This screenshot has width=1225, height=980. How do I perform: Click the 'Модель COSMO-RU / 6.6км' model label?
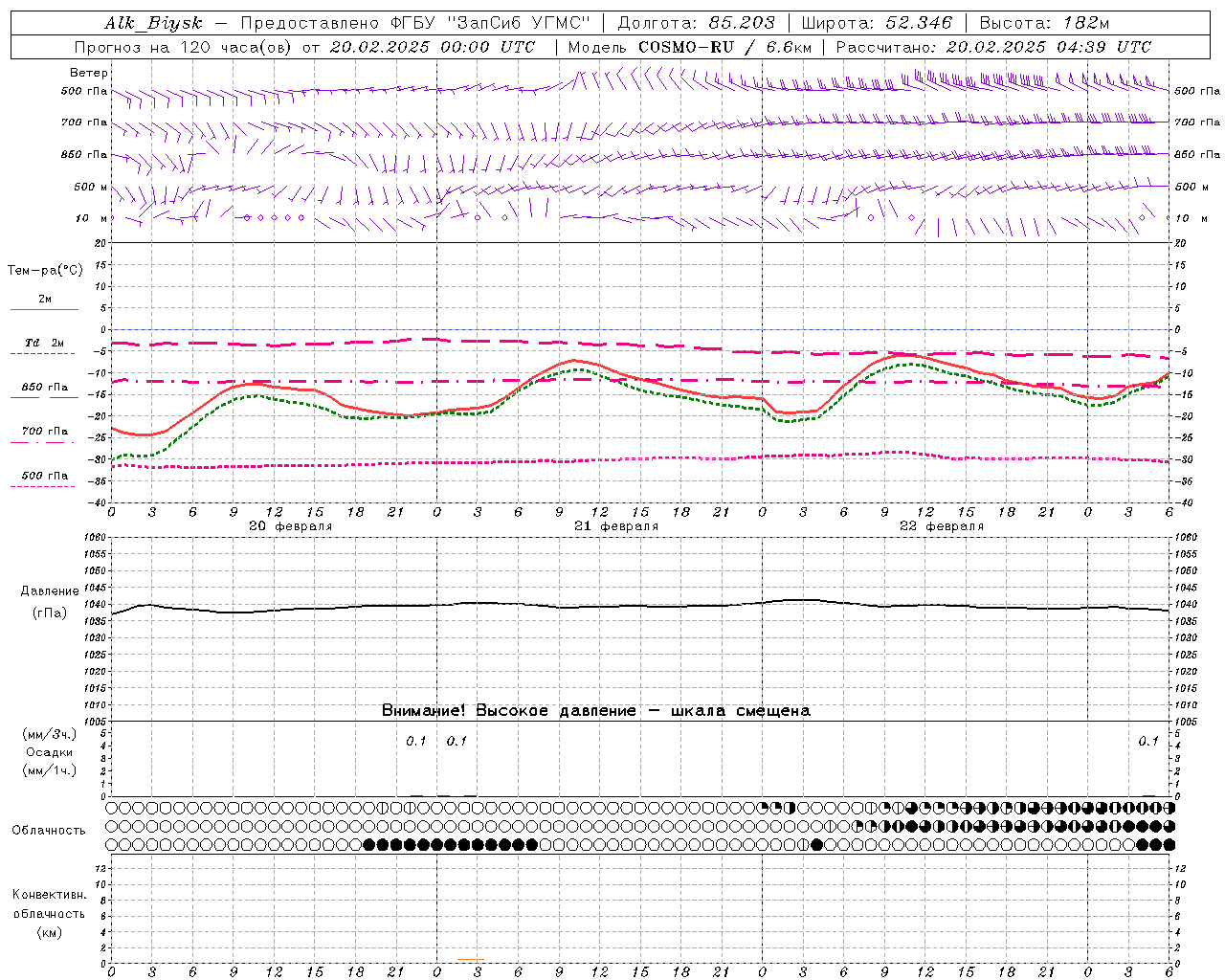pos(690,47)
